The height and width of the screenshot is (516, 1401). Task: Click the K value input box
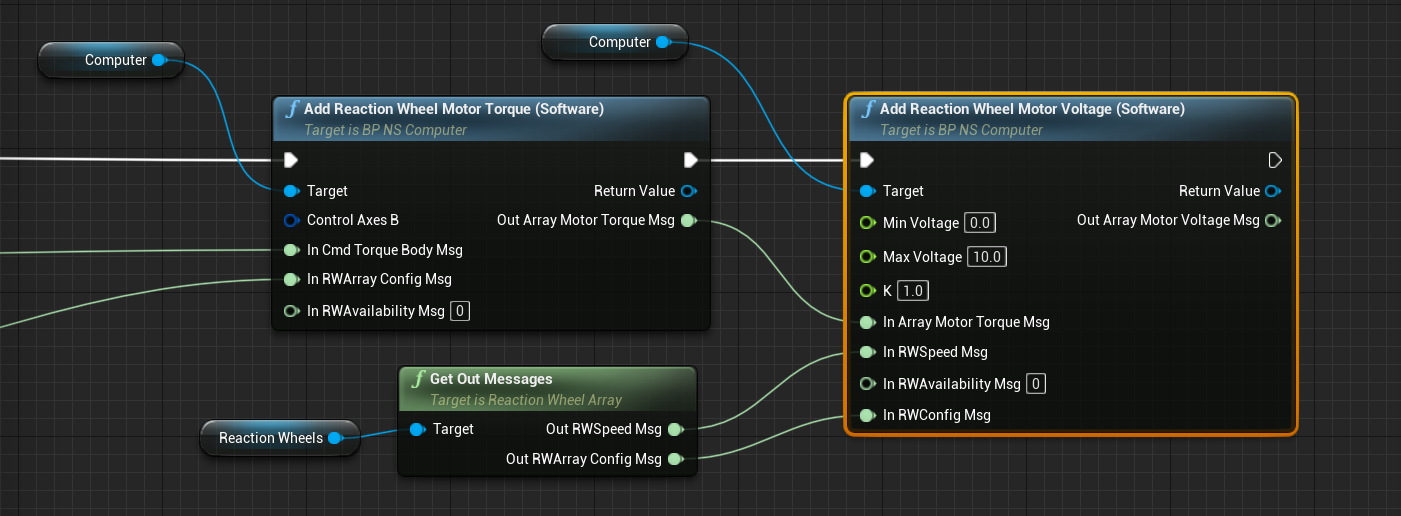click(913, 291)
